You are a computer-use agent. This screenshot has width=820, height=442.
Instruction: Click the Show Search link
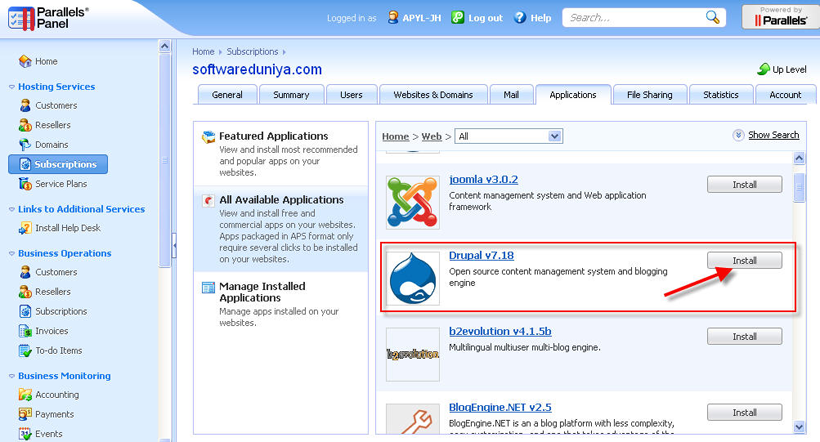click(x=773, y=135)
